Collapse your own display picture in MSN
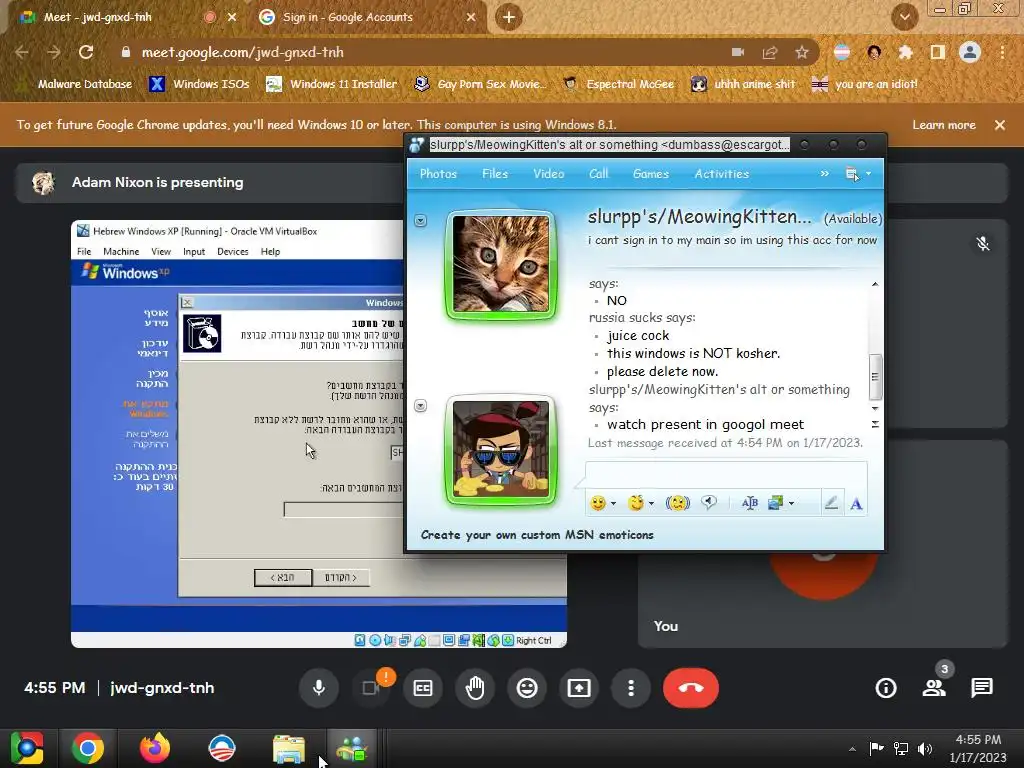The image size is (1024, 768). pos(421,406)
